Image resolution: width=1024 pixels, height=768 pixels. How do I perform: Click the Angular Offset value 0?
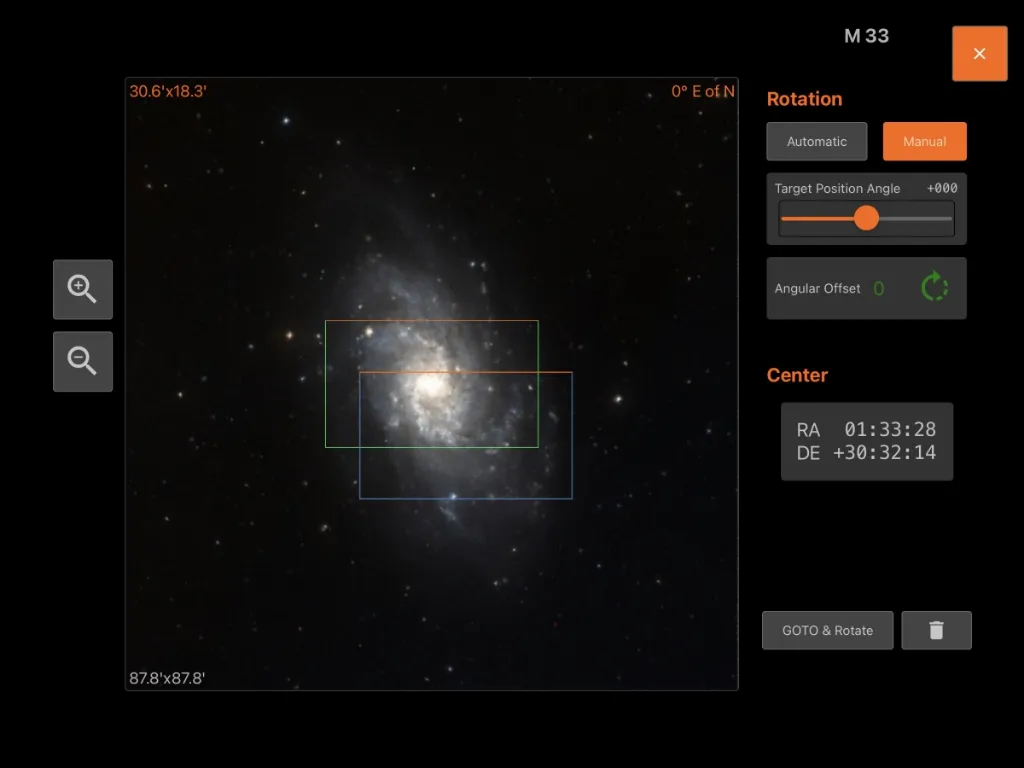click(879, 289)
